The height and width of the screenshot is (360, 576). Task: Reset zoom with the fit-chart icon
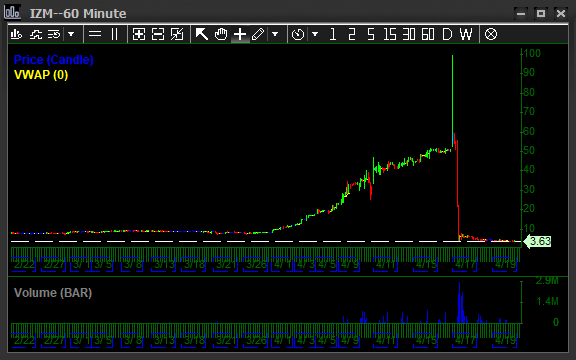point(177,35)
